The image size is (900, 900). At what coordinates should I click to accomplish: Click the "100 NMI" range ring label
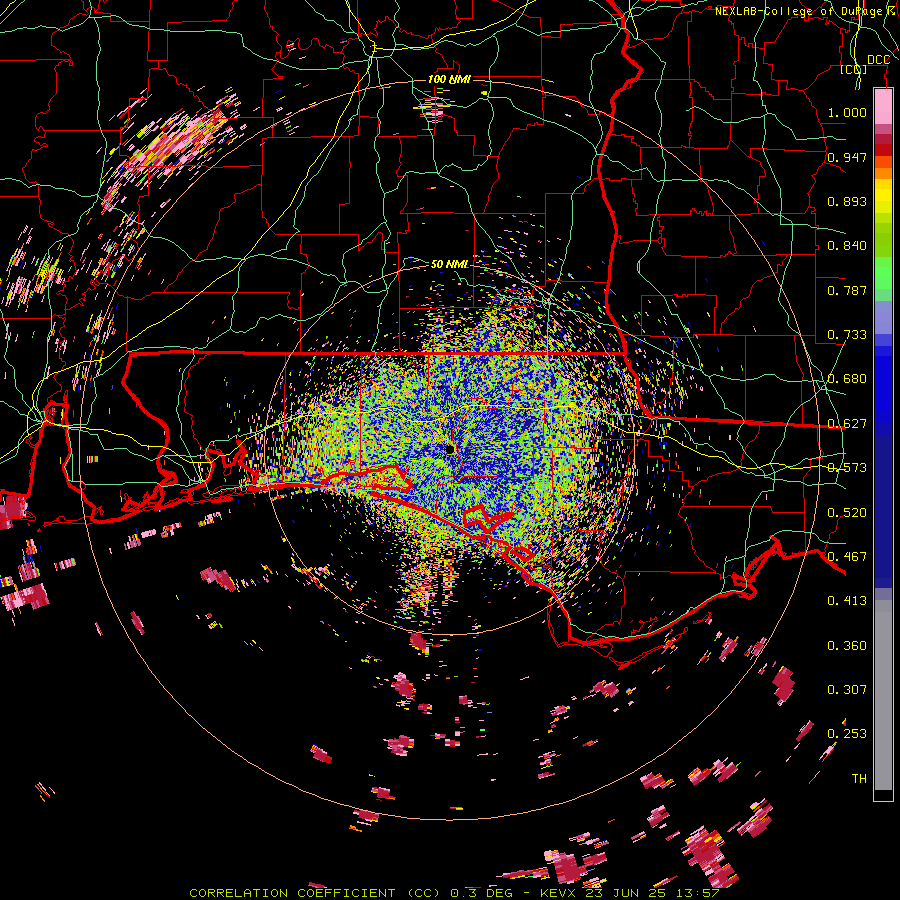tap(449, 79)
